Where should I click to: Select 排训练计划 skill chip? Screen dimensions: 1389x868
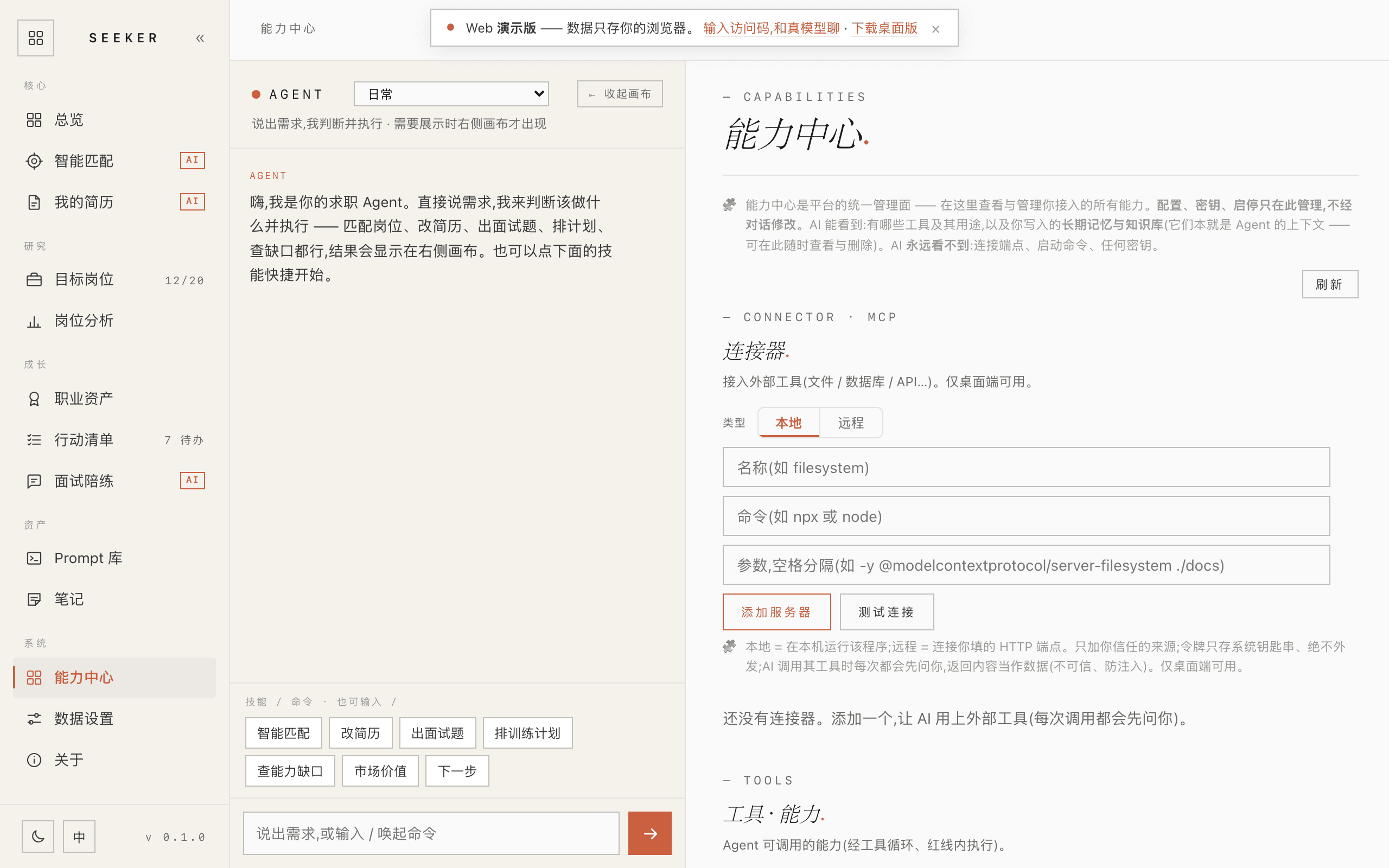coord(527,733)
